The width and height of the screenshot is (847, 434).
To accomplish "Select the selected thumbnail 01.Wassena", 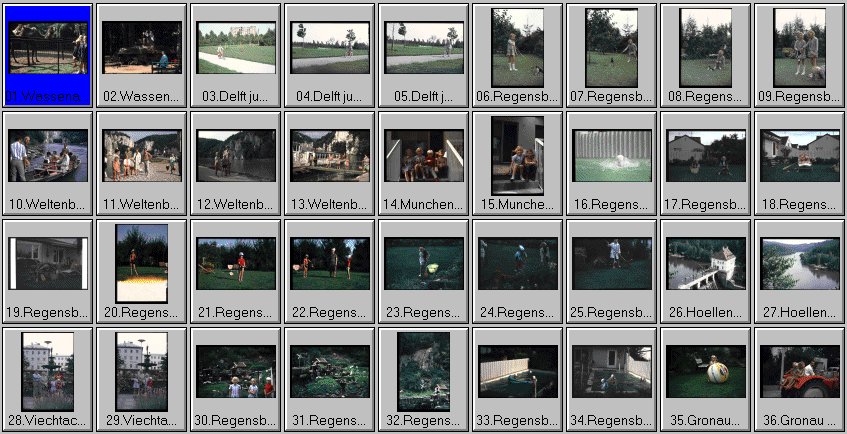I will (x=48, y=48).
